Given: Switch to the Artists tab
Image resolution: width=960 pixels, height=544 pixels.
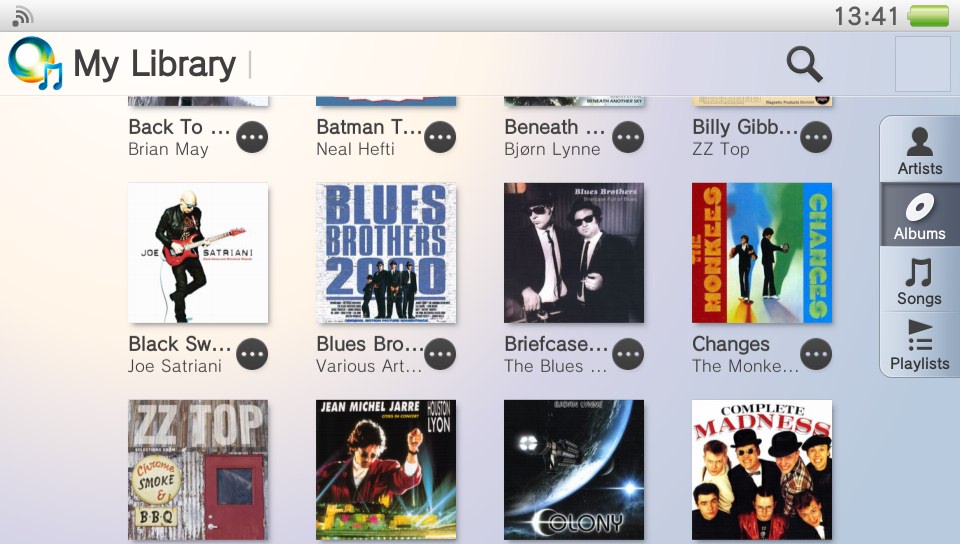Looking at the screenshot, I should 920,151.
